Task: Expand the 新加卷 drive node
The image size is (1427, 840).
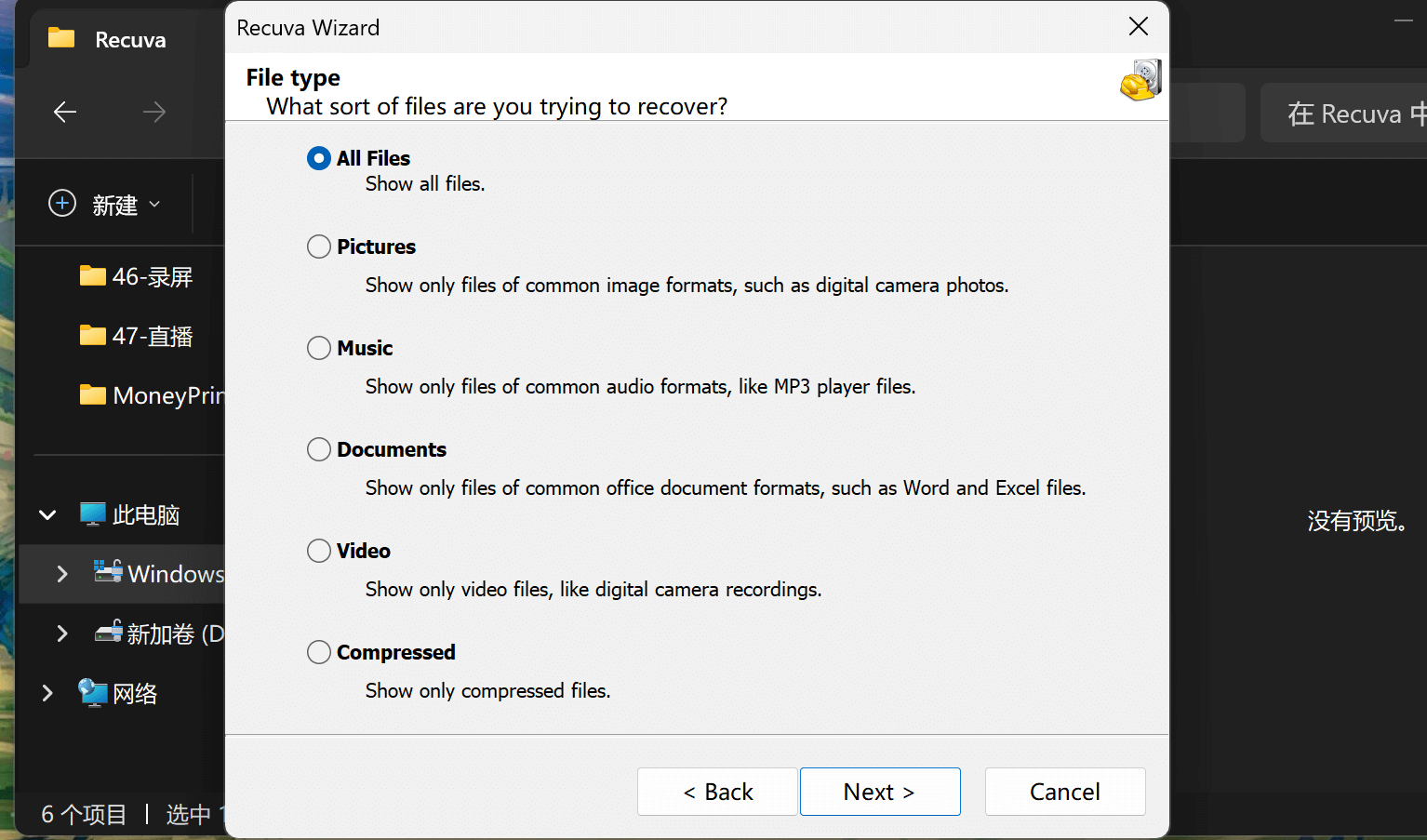Action: [x=62, y=633]
